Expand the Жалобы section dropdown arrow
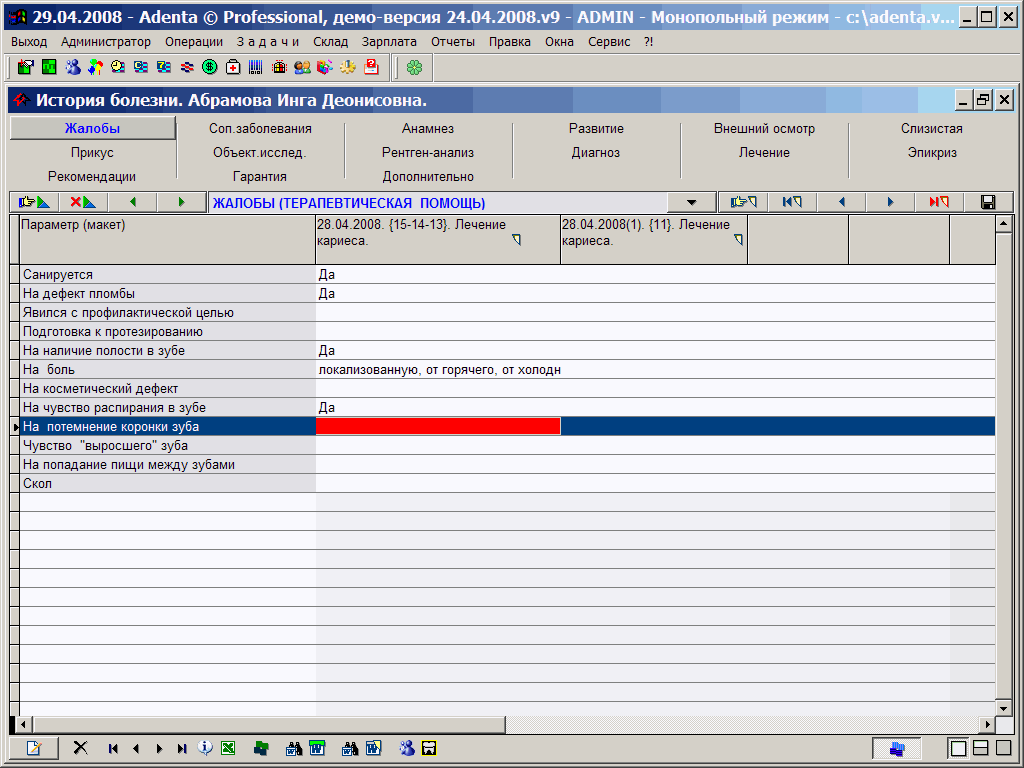 pos(691,203)
